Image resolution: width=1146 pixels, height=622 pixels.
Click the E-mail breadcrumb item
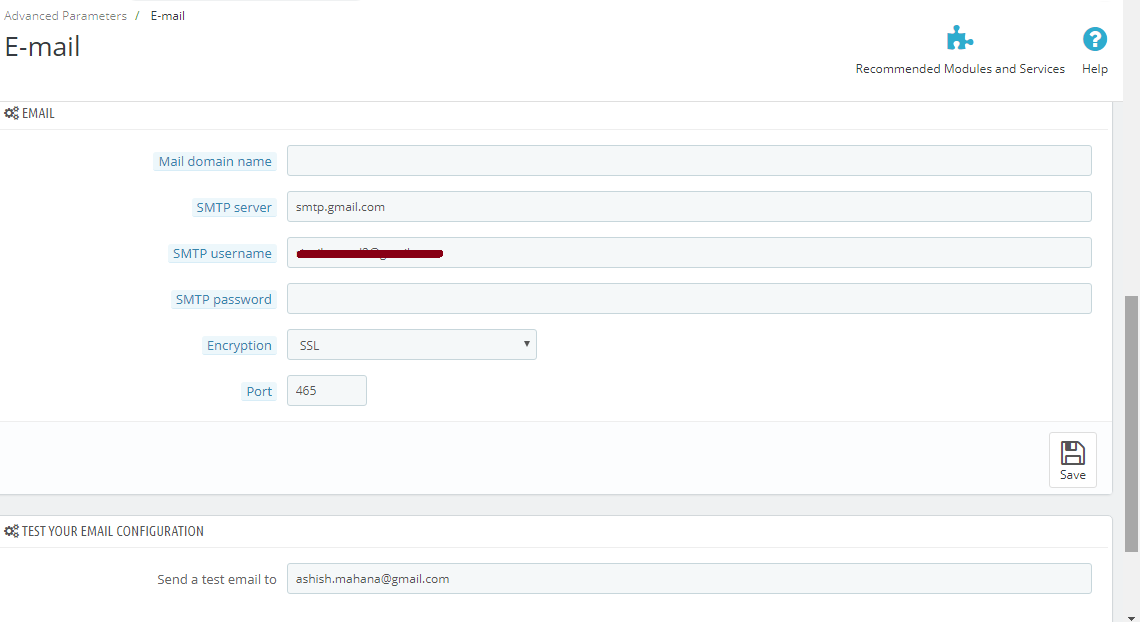(x=167, y=15)
